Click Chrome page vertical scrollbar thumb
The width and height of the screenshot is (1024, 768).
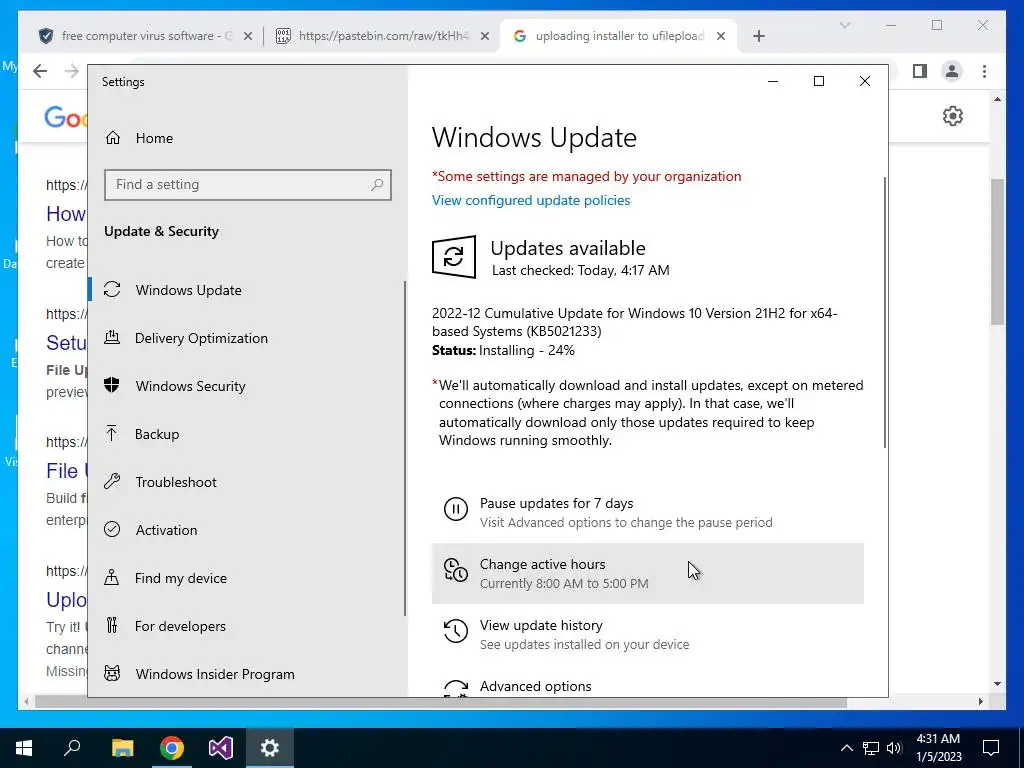[x=997, y=251]
